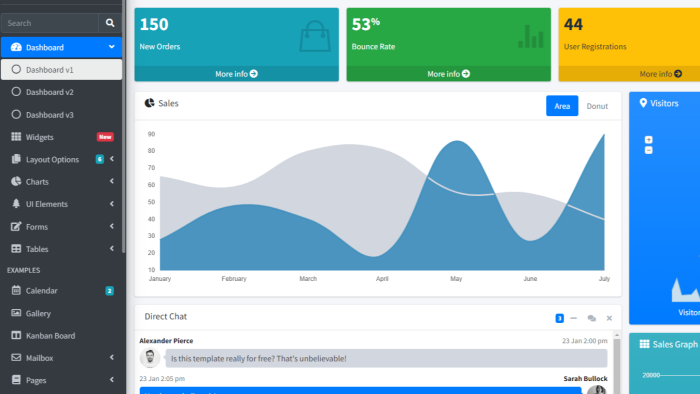Click the "May" label on Sales chart

pyautogui.click(x=456, y=278)
